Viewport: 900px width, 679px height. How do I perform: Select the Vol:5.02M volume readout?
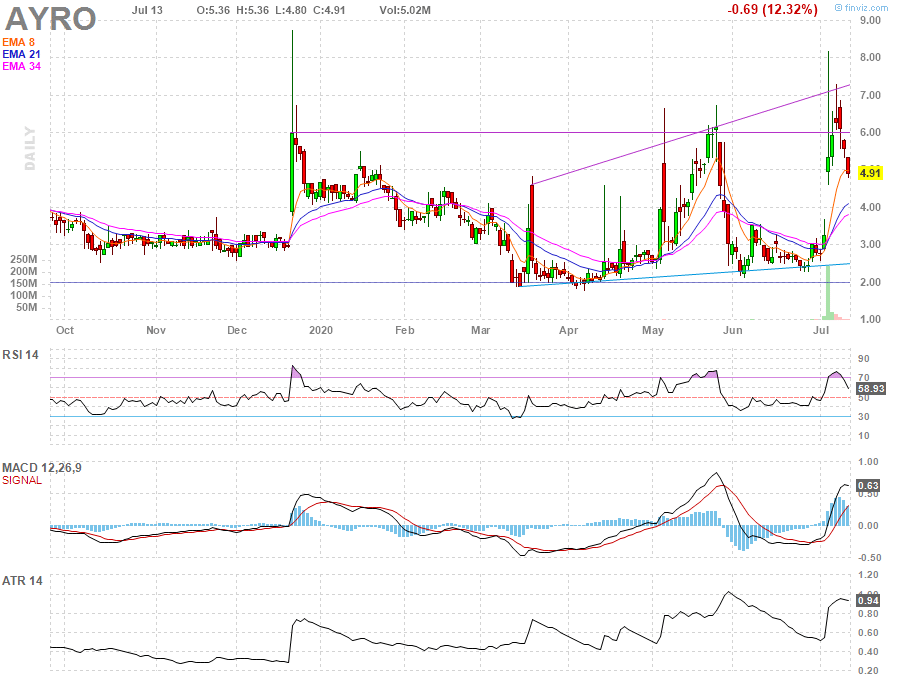[405, 10]
